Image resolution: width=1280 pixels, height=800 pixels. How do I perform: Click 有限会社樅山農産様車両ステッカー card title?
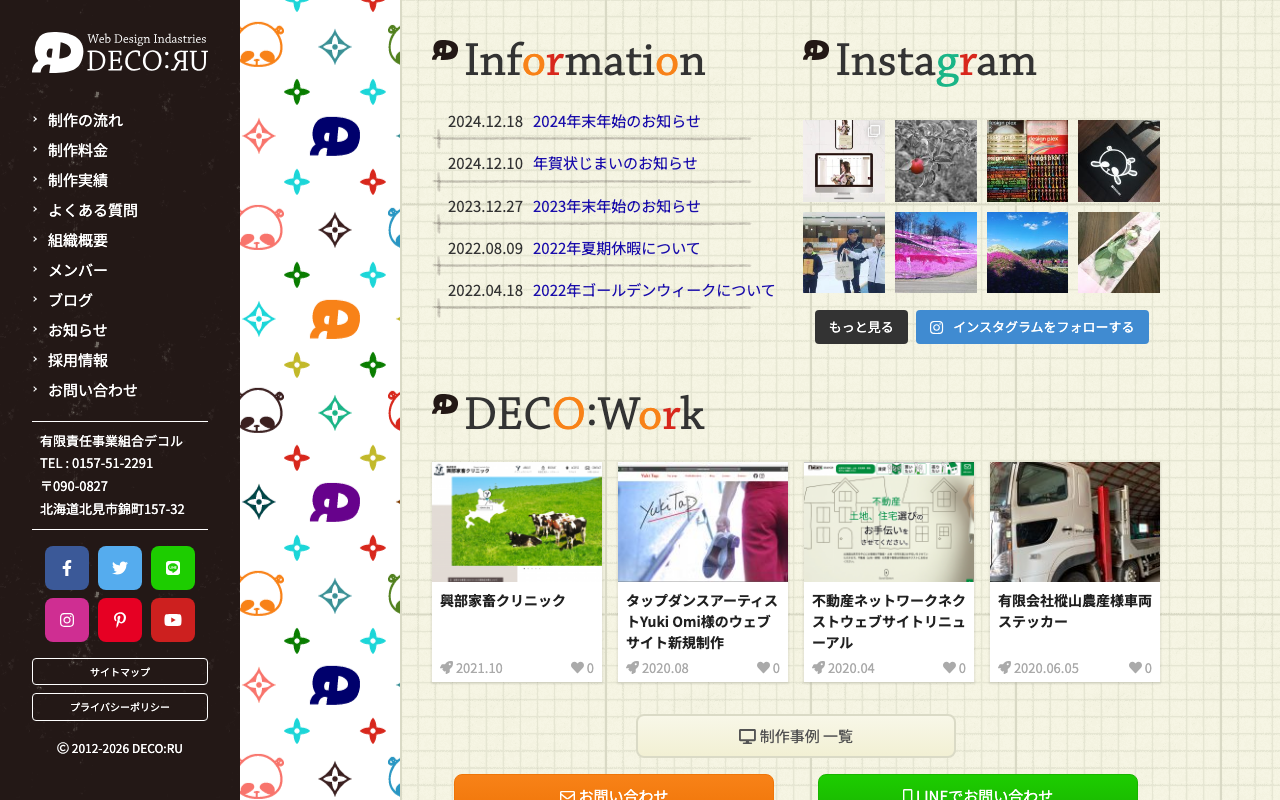tap(1075, 611)
